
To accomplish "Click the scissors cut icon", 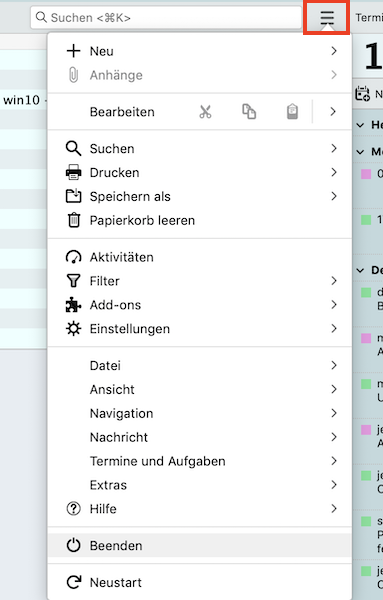I will click(205, 112).
